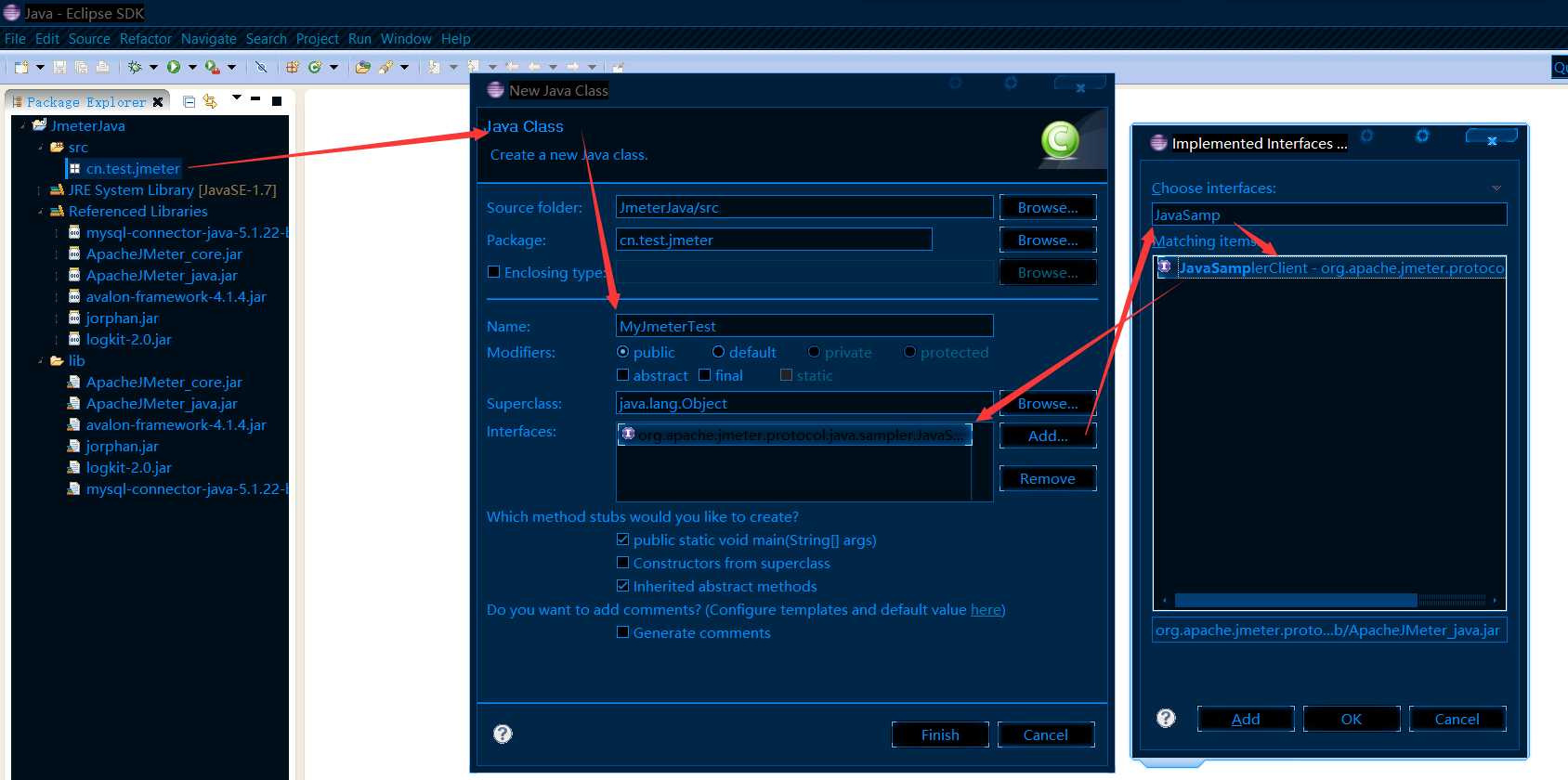Viewport: 1568px width, 780px height.
Task: Click the Open Task search icon
Action: [385, 67]
